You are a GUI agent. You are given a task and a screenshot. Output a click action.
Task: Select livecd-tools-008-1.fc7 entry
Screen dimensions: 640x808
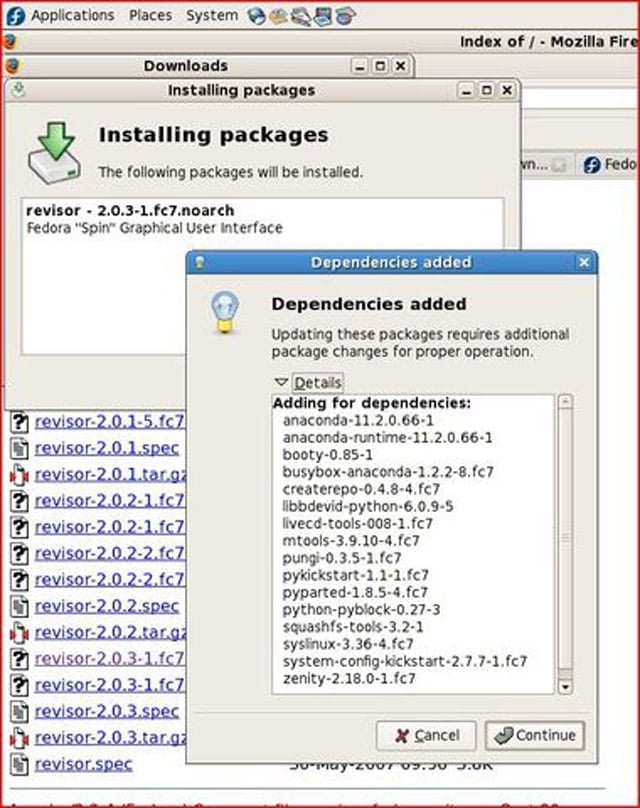(358, 524)
